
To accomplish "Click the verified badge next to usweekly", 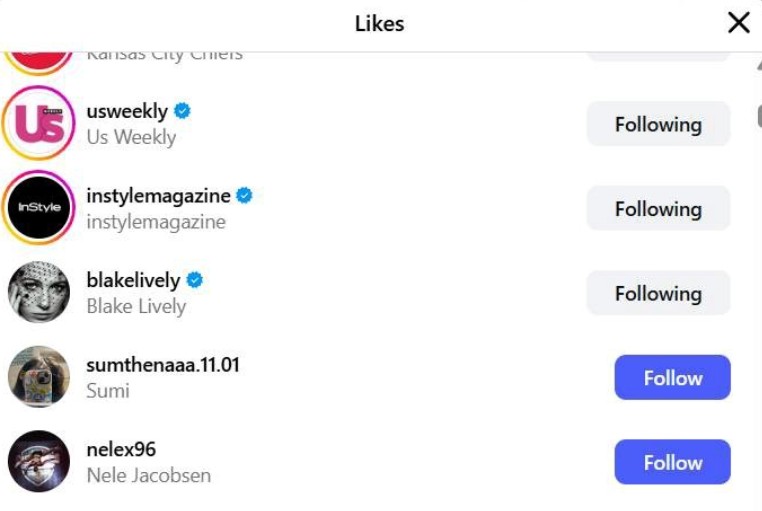I will (182, 111).
